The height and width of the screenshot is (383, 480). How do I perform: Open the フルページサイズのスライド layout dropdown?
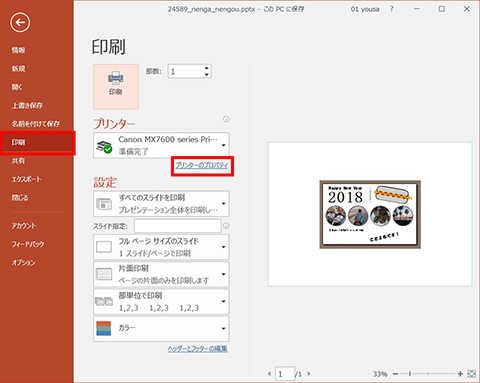pos(161,247)
